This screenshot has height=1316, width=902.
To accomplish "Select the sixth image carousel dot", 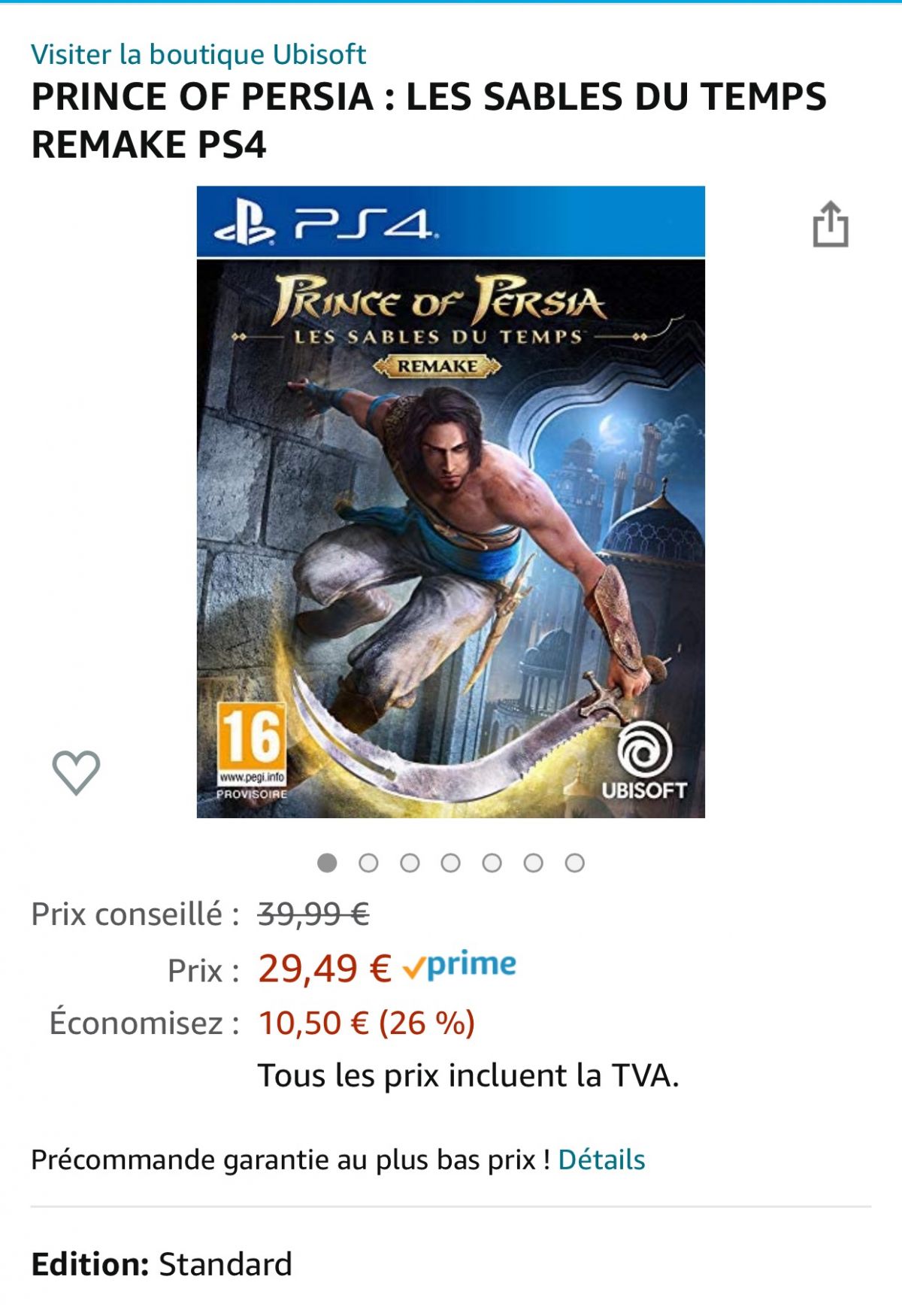I will point(534,863).
